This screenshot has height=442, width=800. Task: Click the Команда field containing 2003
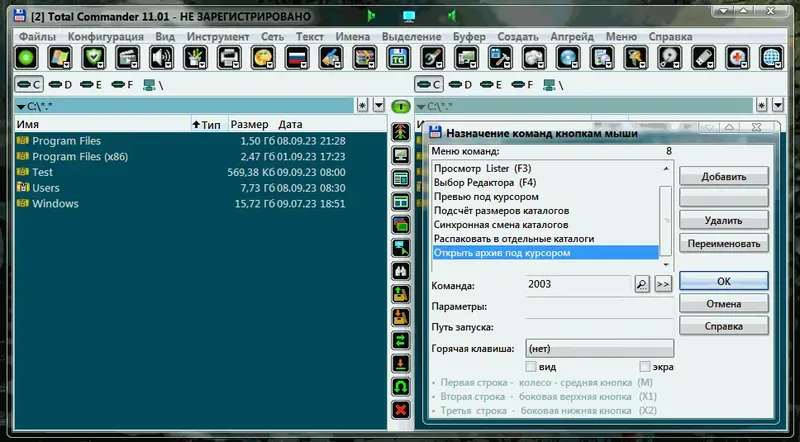point(578,284)
